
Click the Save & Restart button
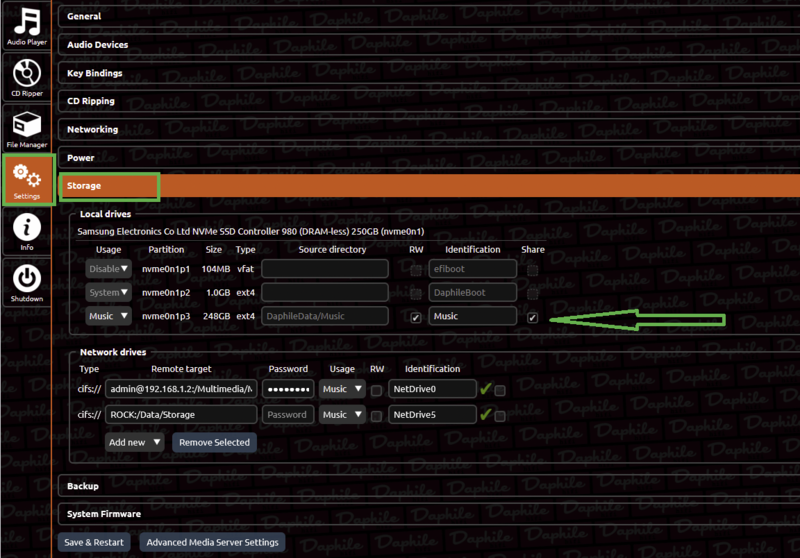[94, 542]
